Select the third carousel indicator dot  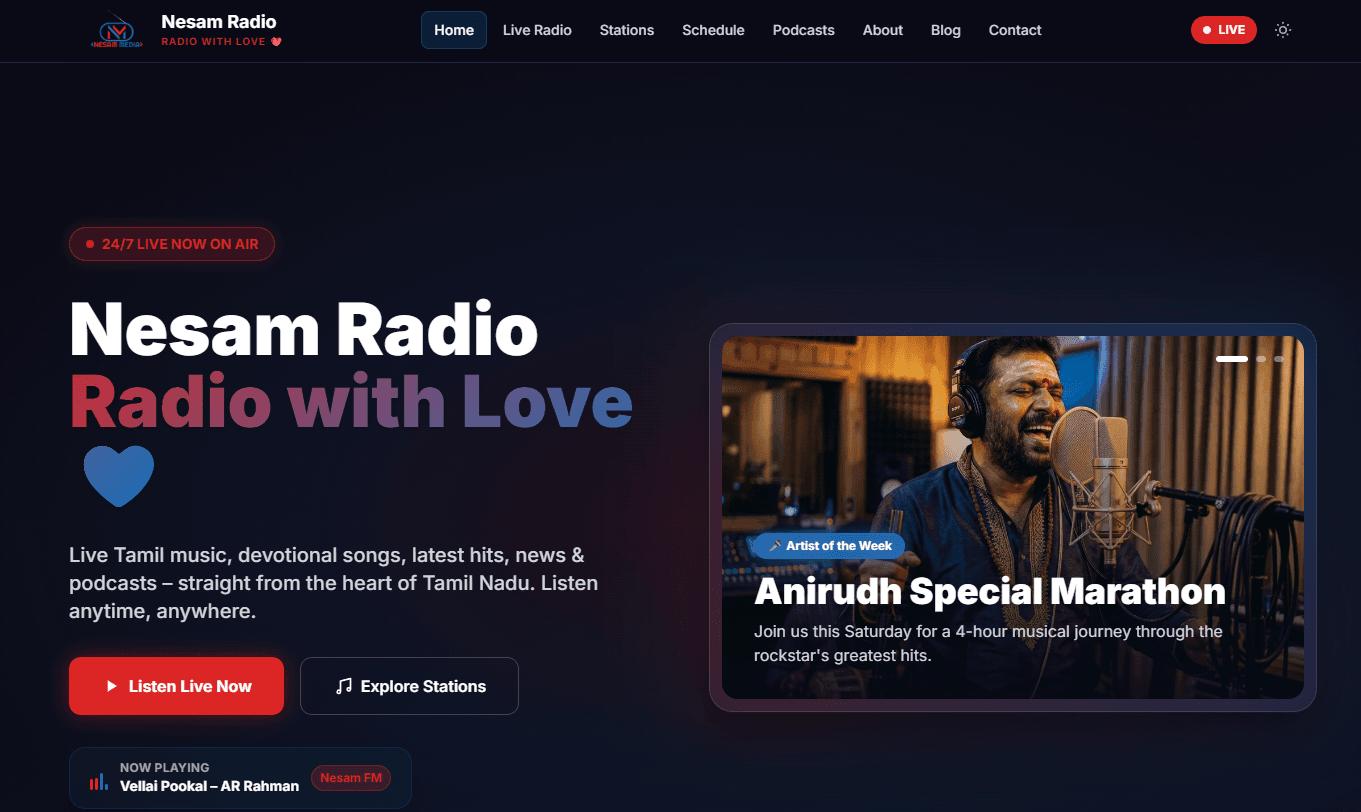coord(1279,359)
